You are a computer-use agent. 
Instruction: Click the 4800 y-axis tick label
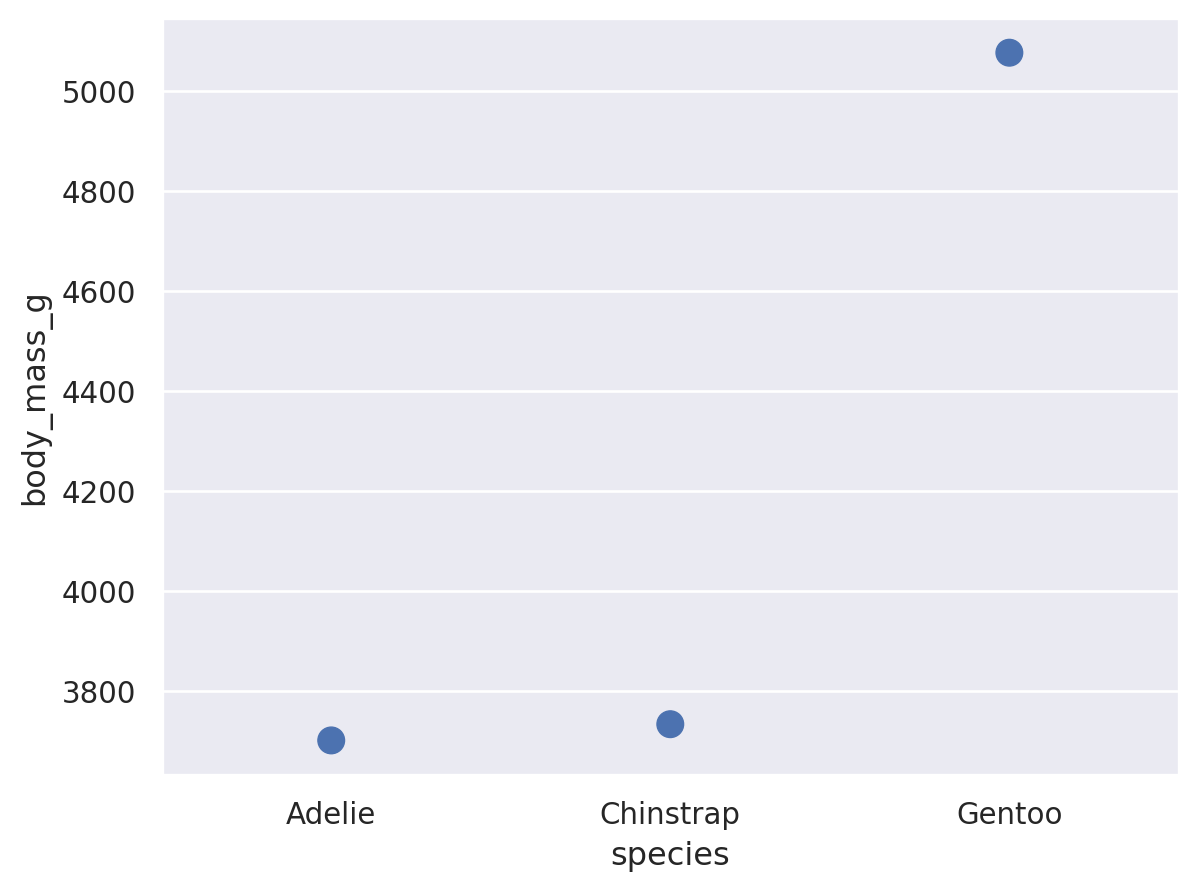[98, 192]
